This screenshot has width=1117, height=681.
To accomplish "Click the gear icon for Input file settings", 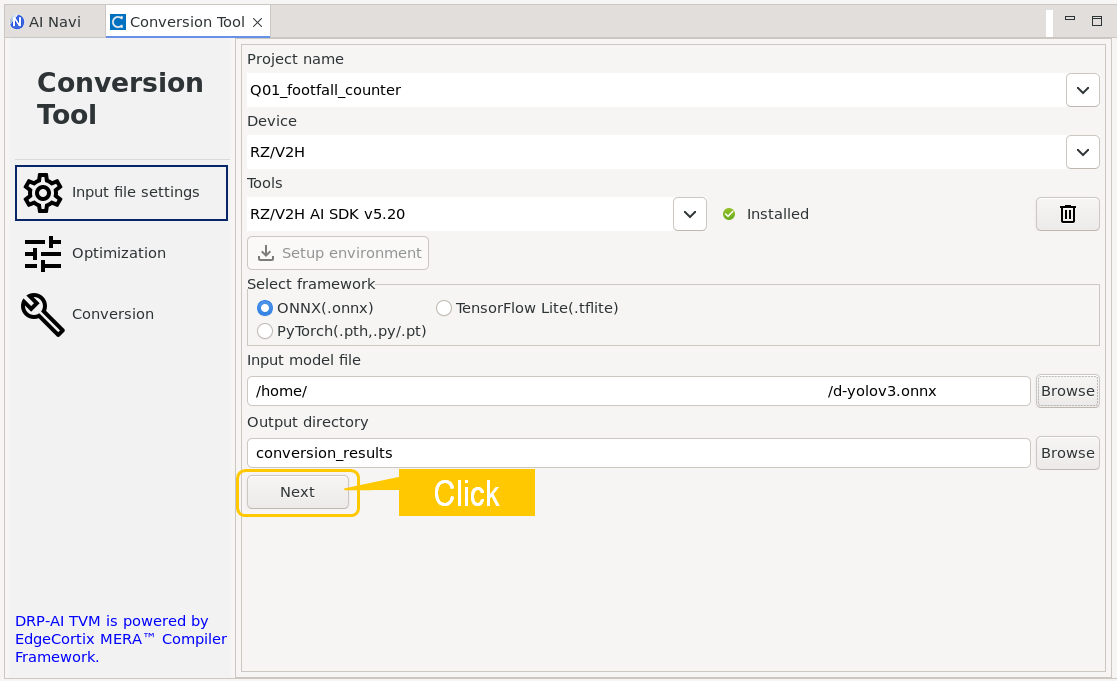I will (43, 192).
